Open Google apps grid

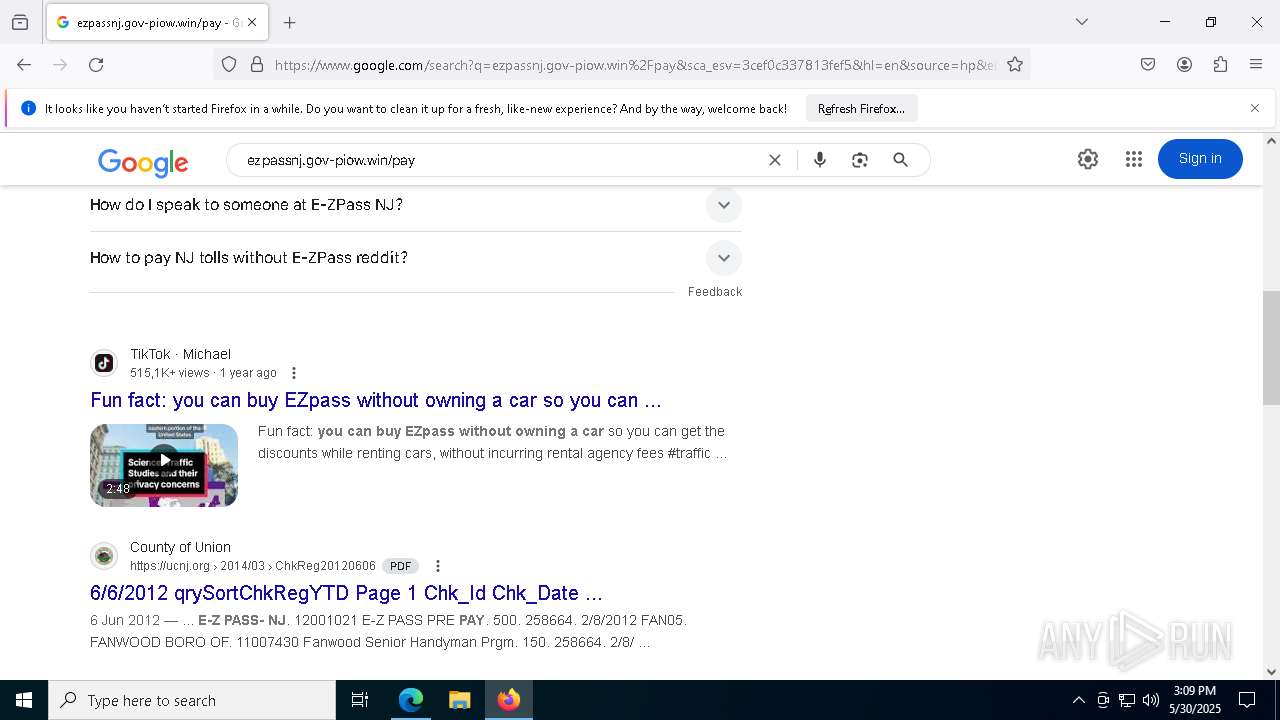1133,159
